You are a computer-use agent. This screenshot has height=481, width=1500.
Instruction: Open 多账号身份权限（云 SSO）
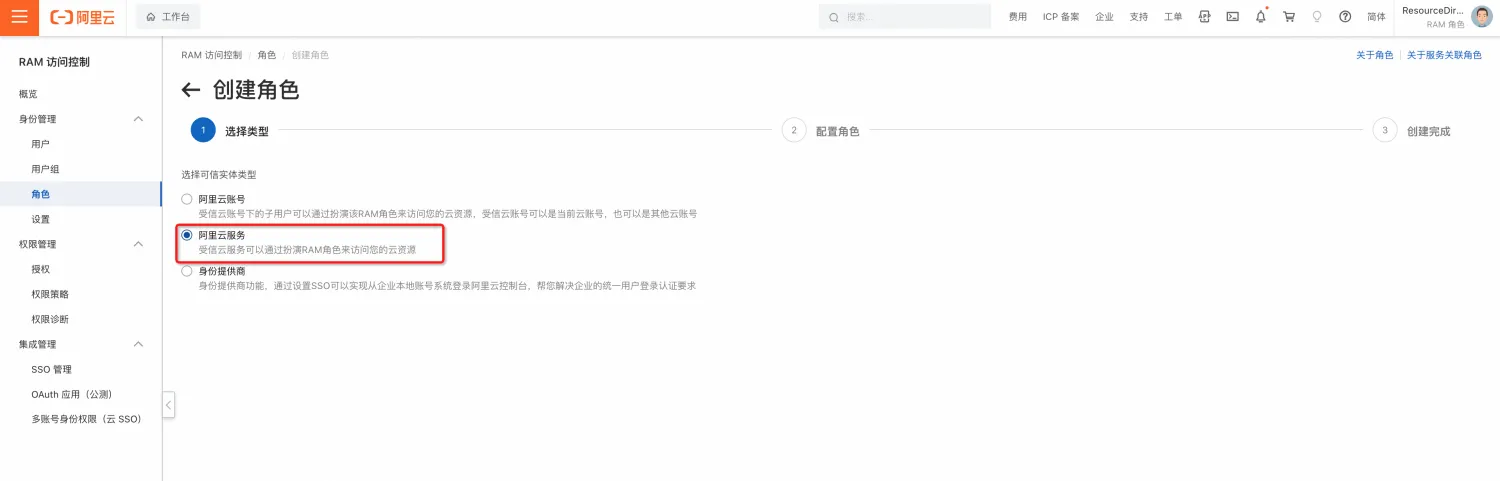point(86,419)
